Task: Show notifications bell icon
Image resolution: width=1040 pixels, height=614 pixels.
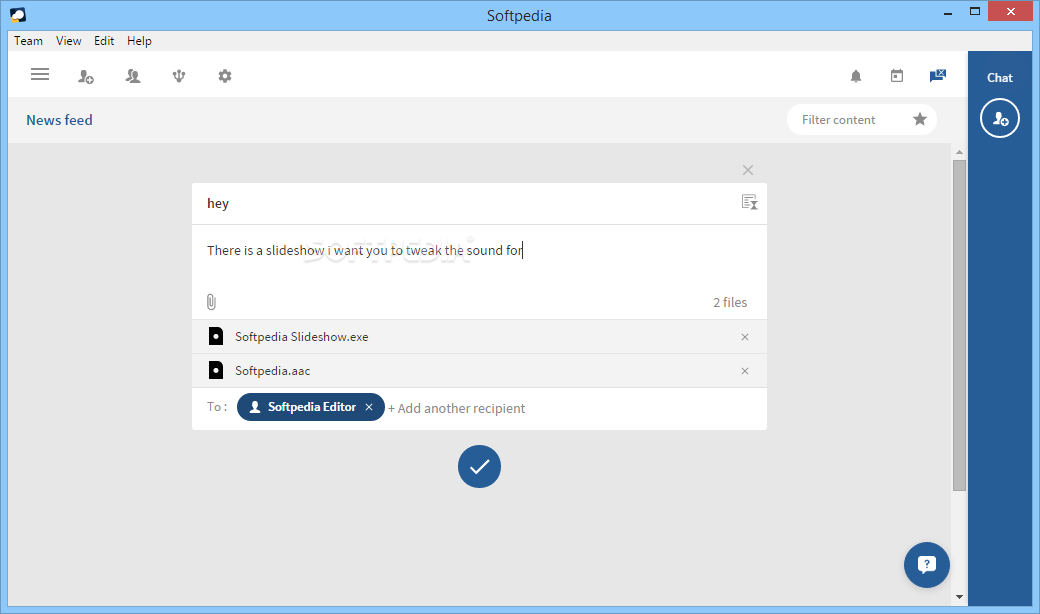Action: click(x=856, y=76)
